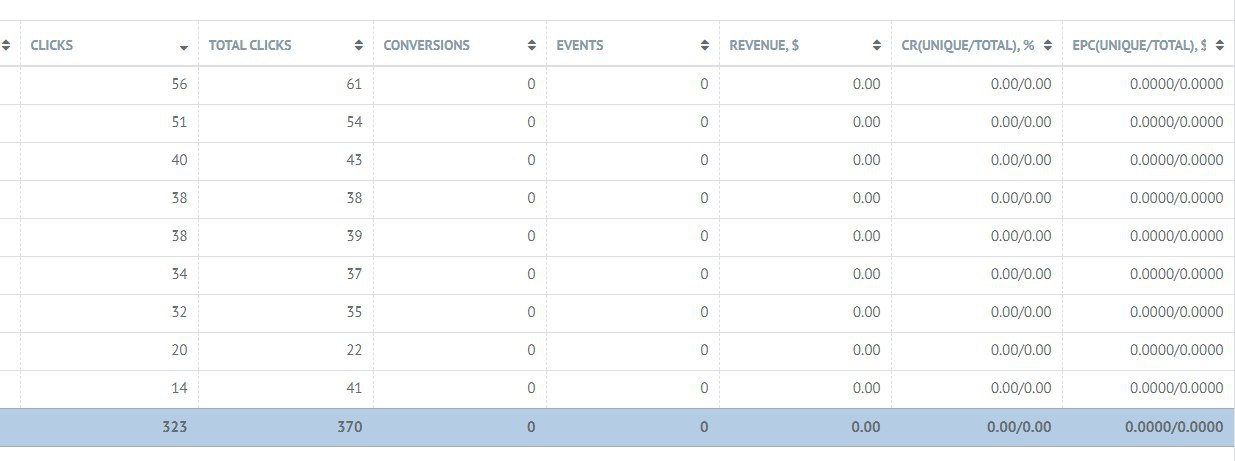1235x461 pixels.
Task: Click the sort arrows next to EVENTS
Action: coord(704,45)
